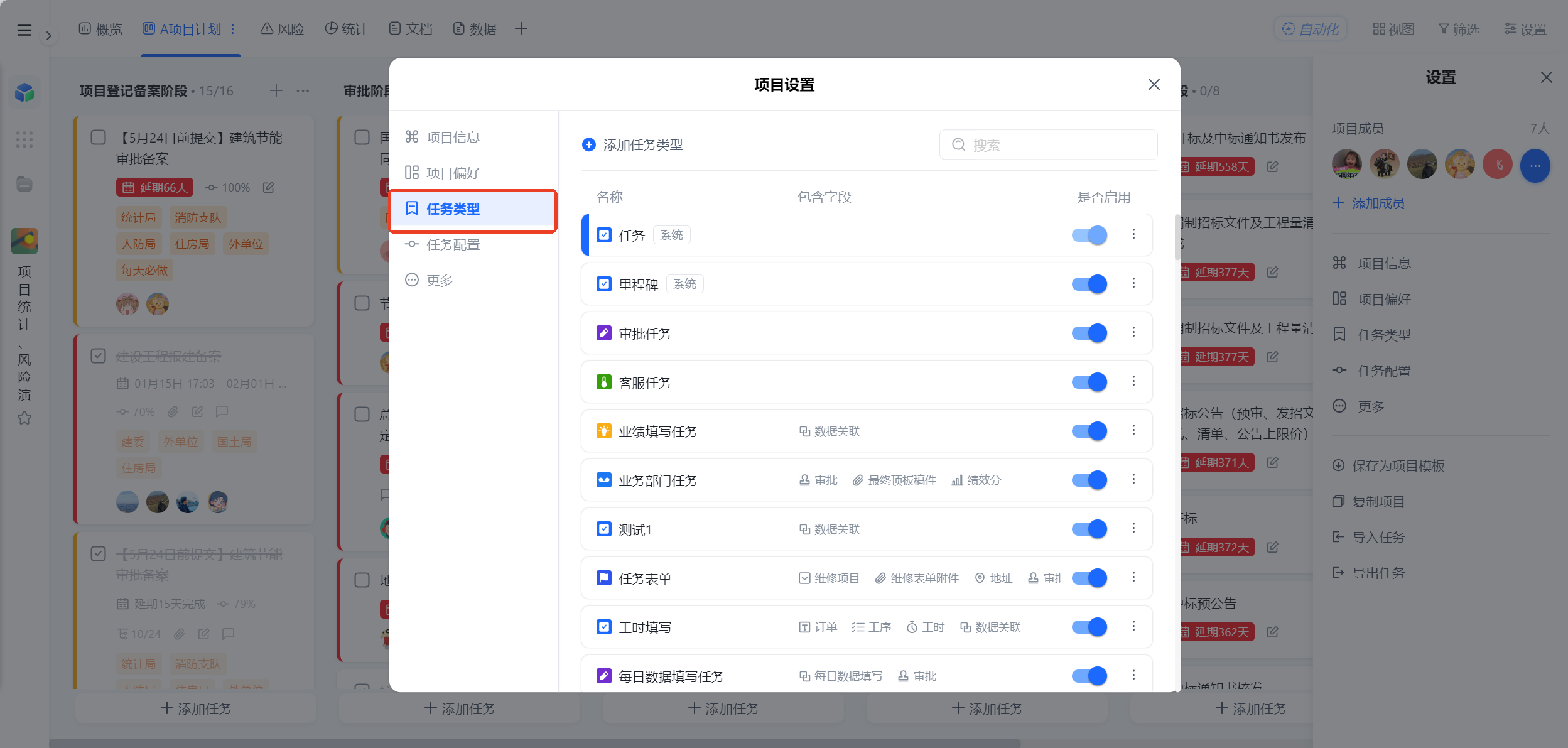Click the flag 任务表单 type icon

click(x=603, y=578)
